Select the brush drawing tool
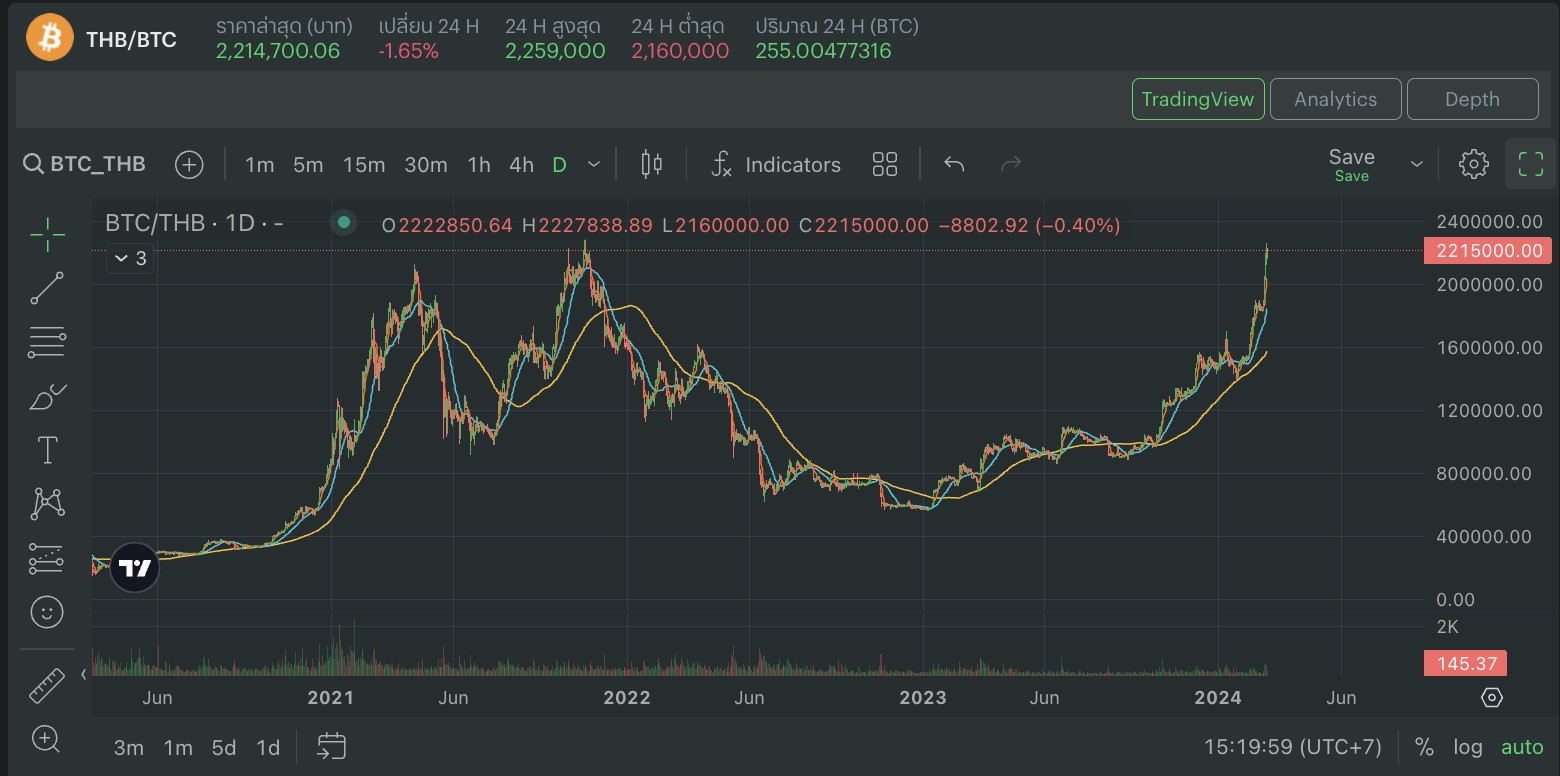 (x=47, y=397)
